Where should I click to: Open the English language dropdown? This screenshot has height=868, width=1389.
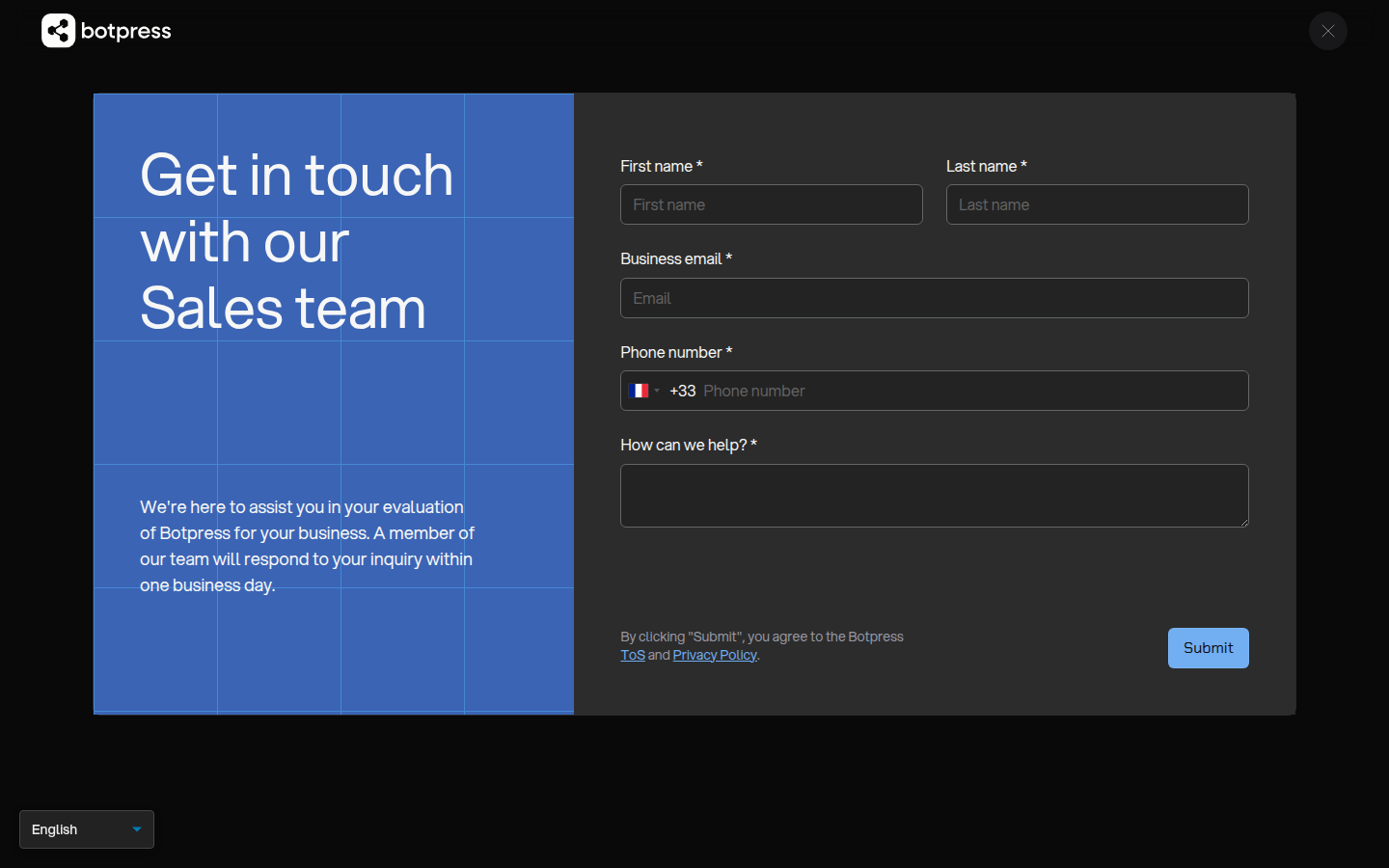pos(86,829)
